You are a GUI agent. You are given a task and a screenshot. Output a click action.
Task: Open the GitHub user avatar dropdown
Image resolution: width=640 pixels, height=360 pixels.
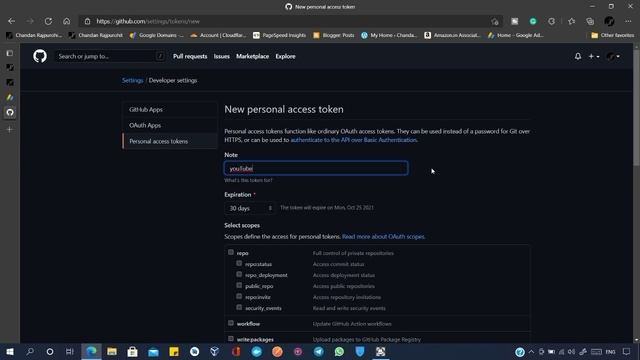click(613, 56)
